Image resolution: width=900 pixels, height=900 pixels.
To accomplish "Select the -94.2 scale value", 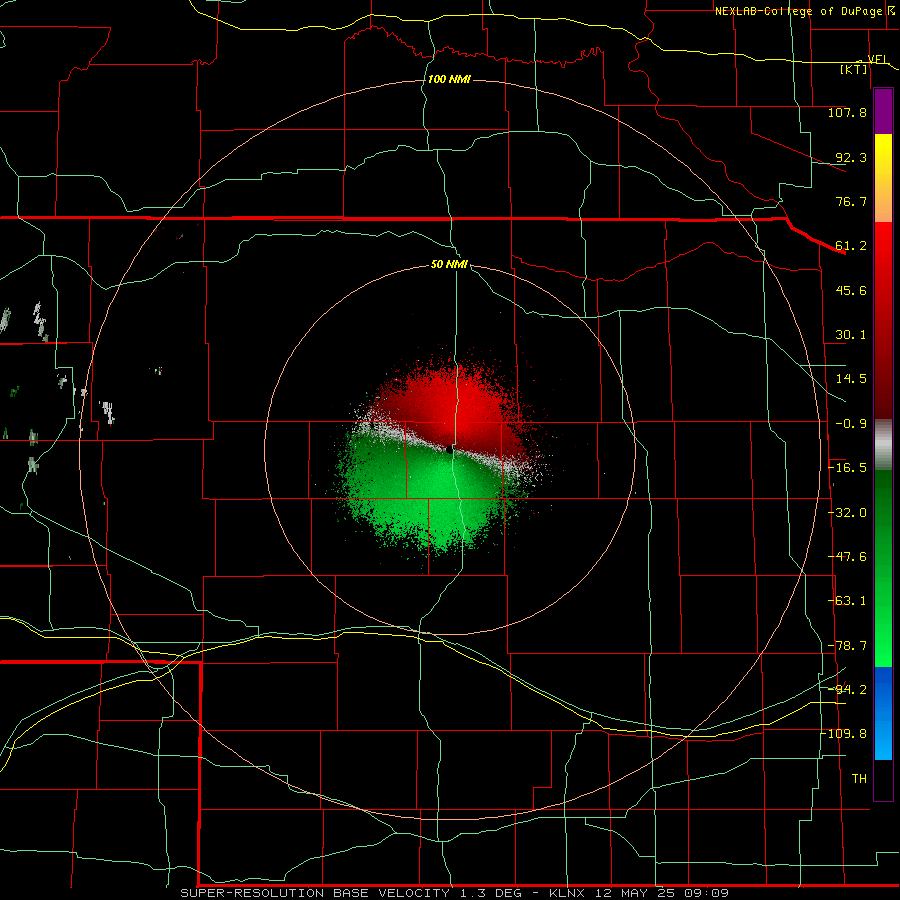I will click(847, 690).
